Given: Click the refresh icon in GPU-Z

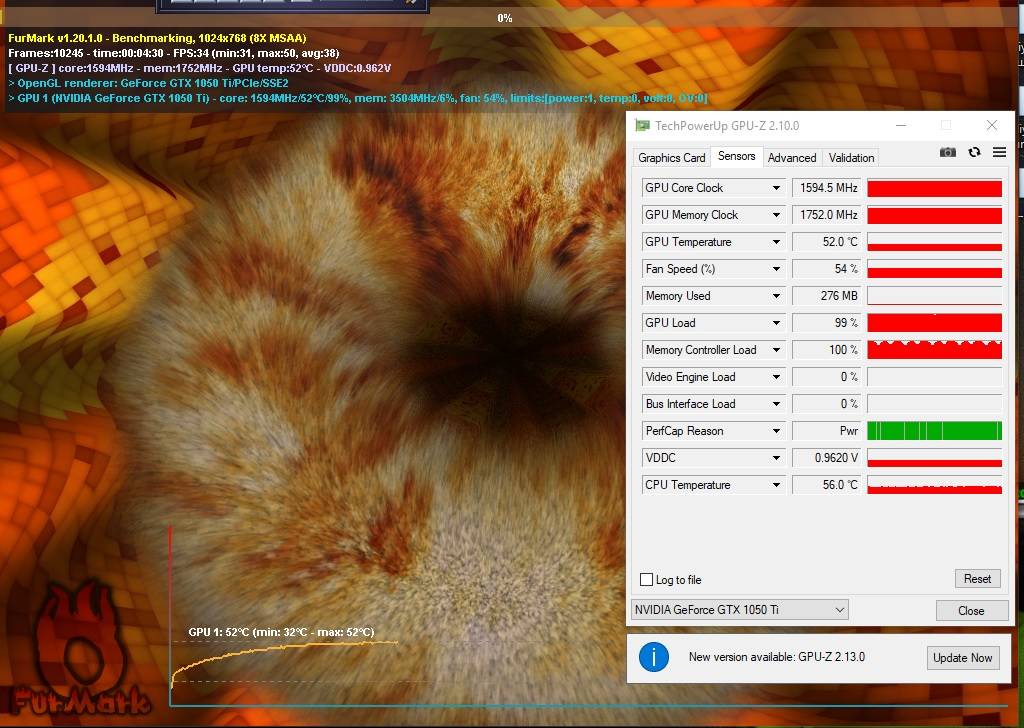Looking at the screenshot, I should pyautogui.click(x=974, y=152).
